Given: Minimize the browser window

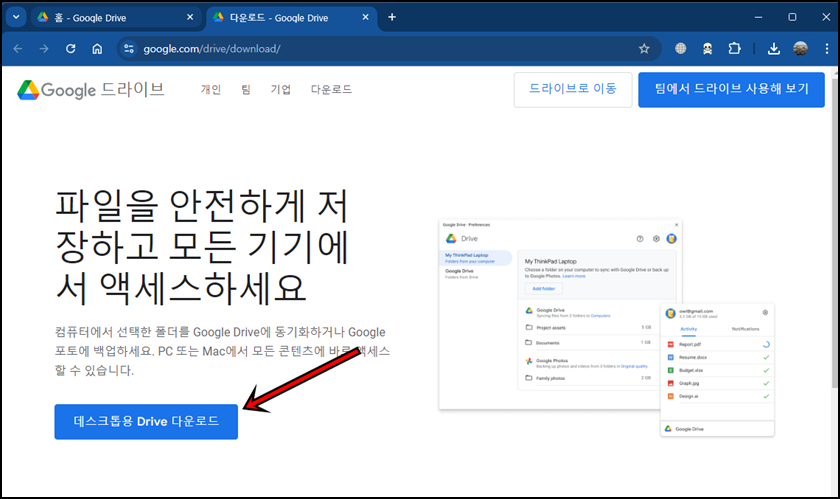Looking at the screenshot, I should 758,17.
